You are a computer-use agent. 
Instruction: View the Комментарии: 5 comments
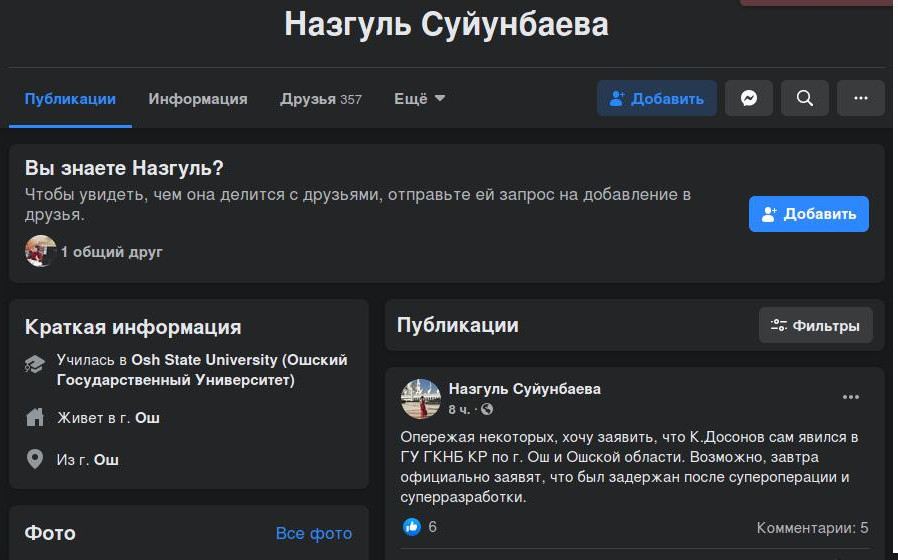click(812, 527)
